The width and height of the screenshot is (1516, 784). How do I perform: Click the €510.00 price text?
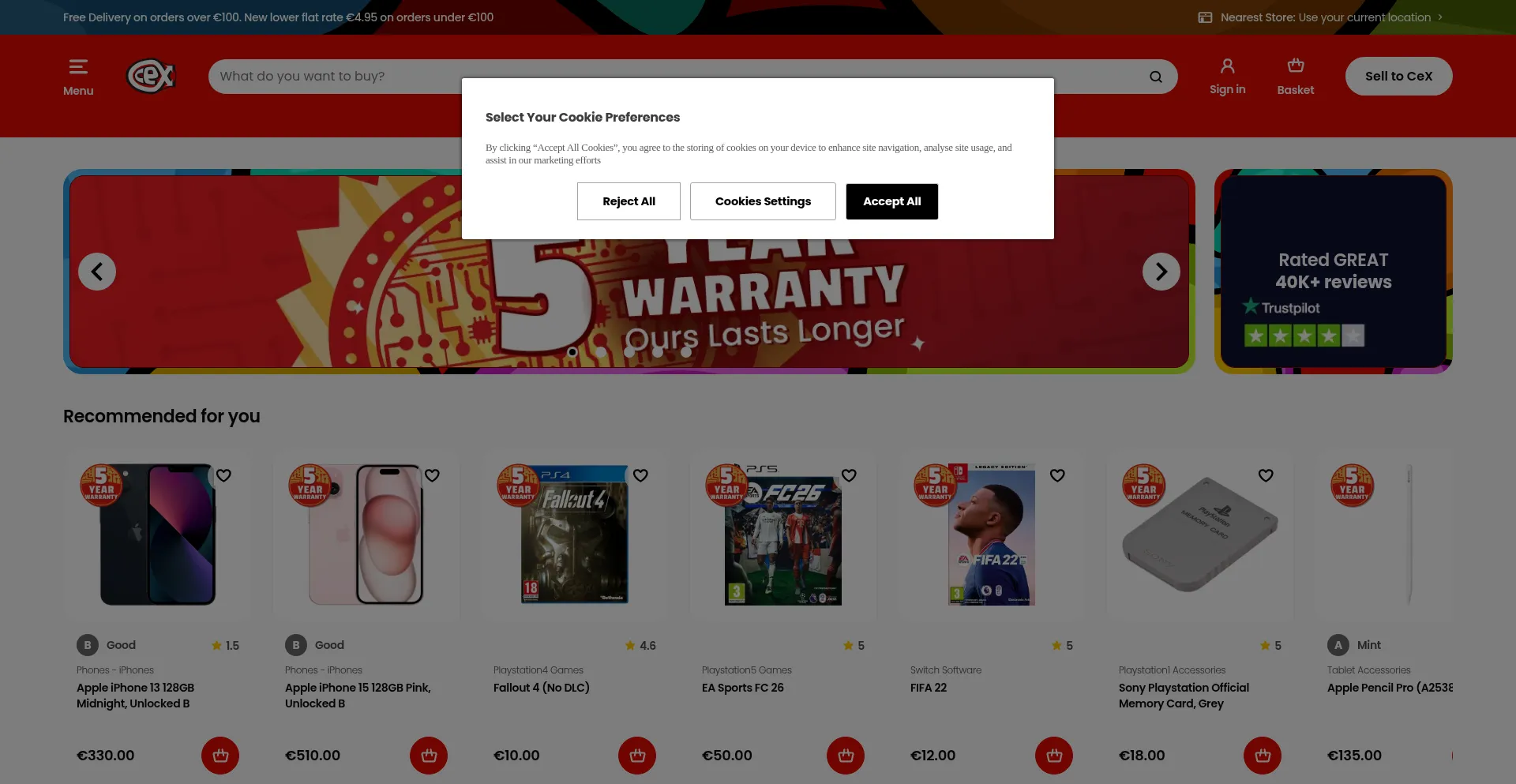point(313,756)
